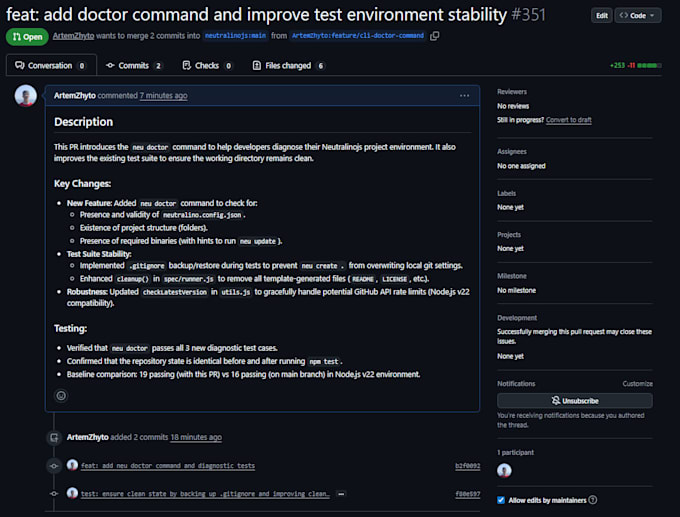Open commit 'feat: add neu doctor command' link
Screen dimensions: 680x517
pyautogui.click(x=168, y=466)
